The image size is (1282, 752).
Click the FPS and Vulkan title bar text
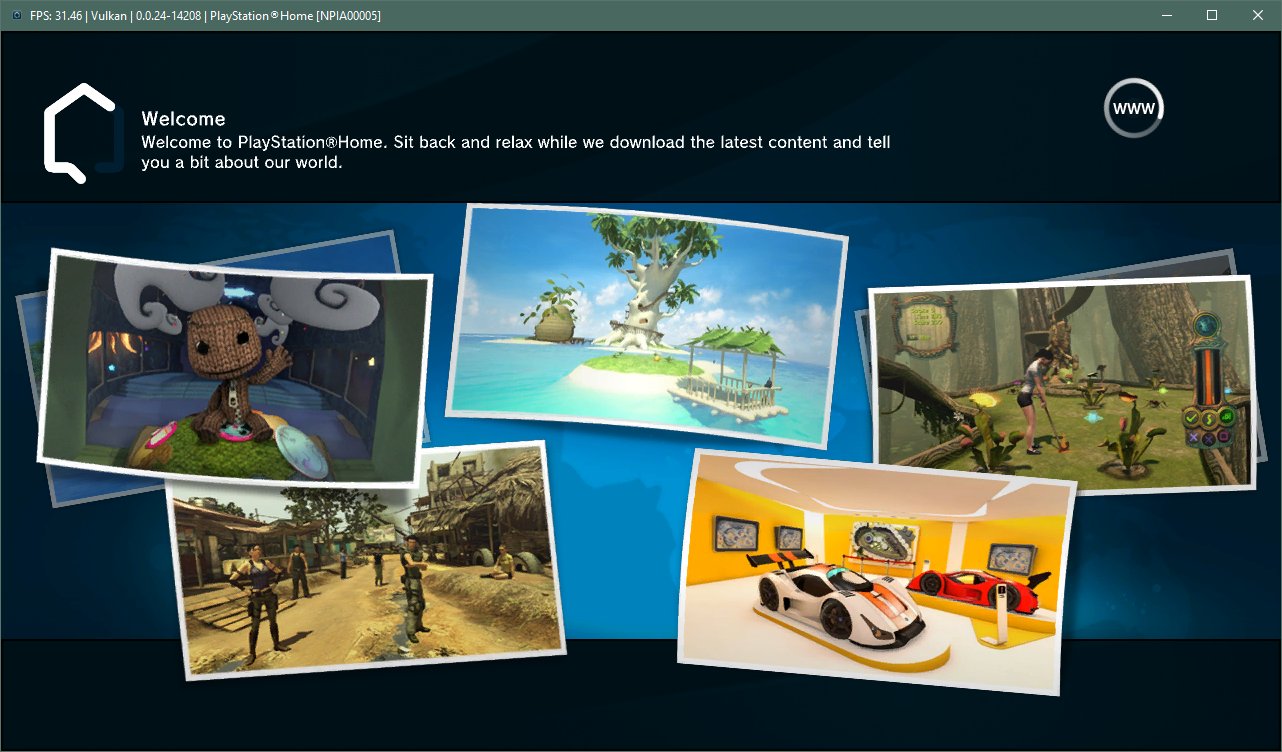tap(205, 16)
